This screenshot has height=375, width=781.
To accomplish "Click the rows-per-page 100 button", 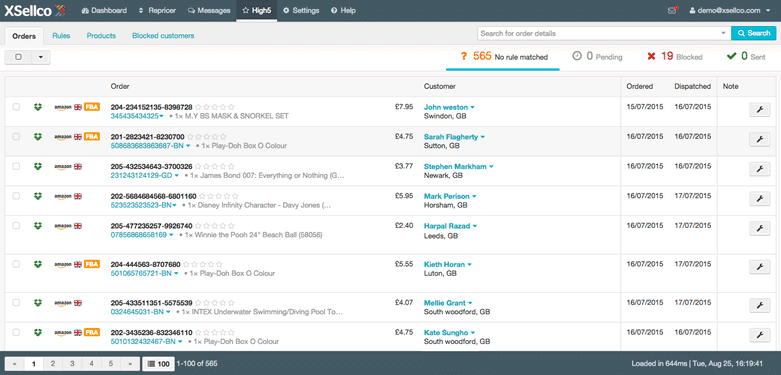I will [158, 364].
